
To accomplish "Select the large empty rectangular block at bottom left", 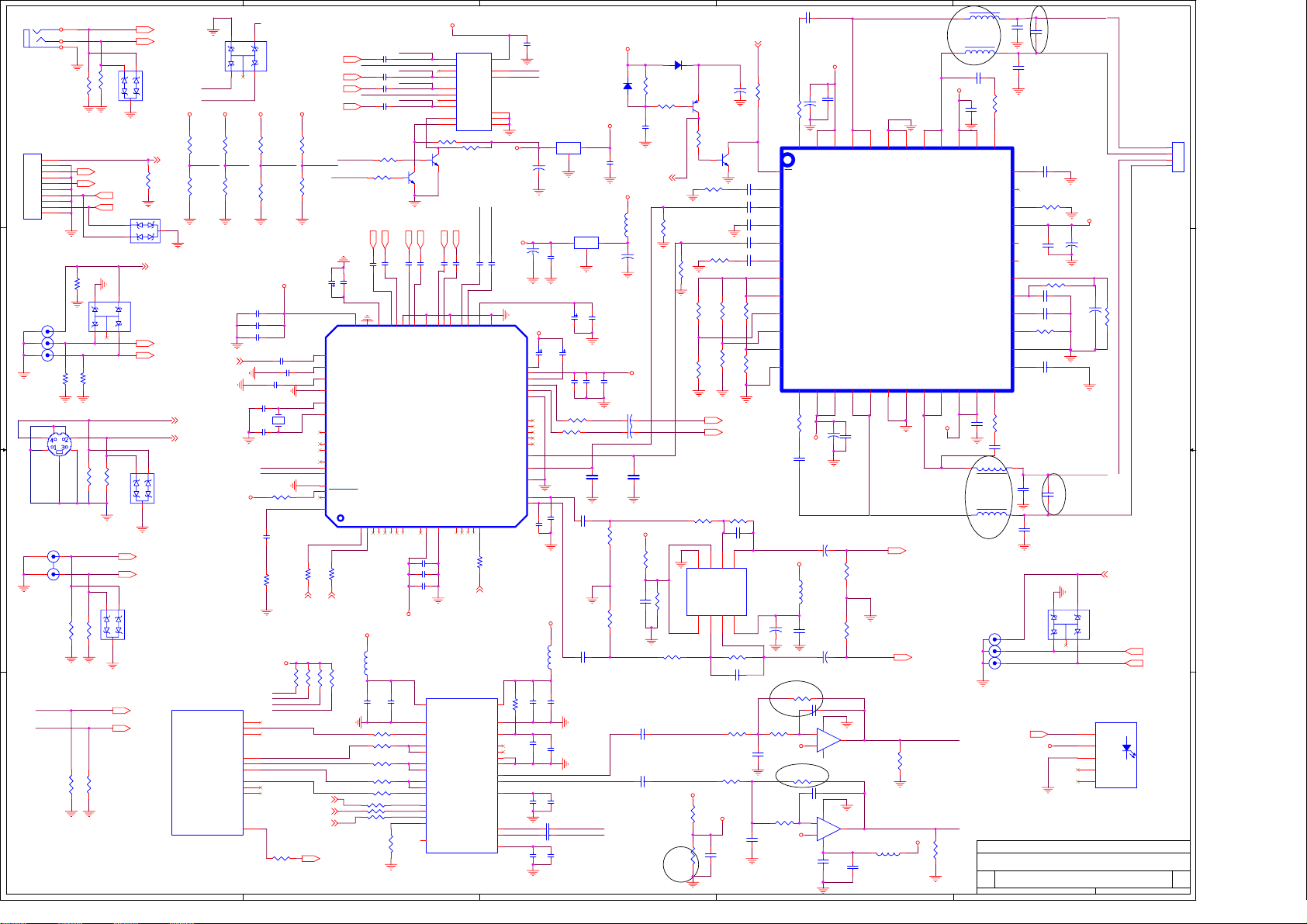I will 207,773.
